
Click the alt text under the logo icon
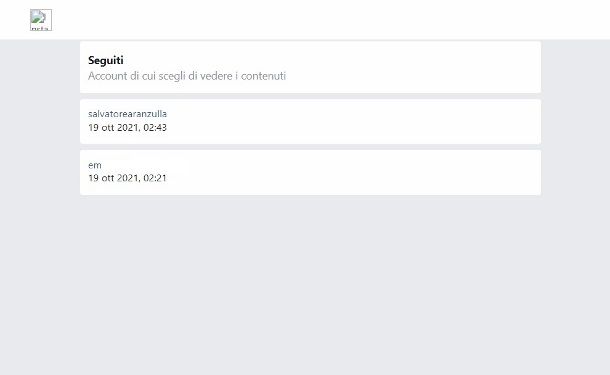tap(40, 28)
